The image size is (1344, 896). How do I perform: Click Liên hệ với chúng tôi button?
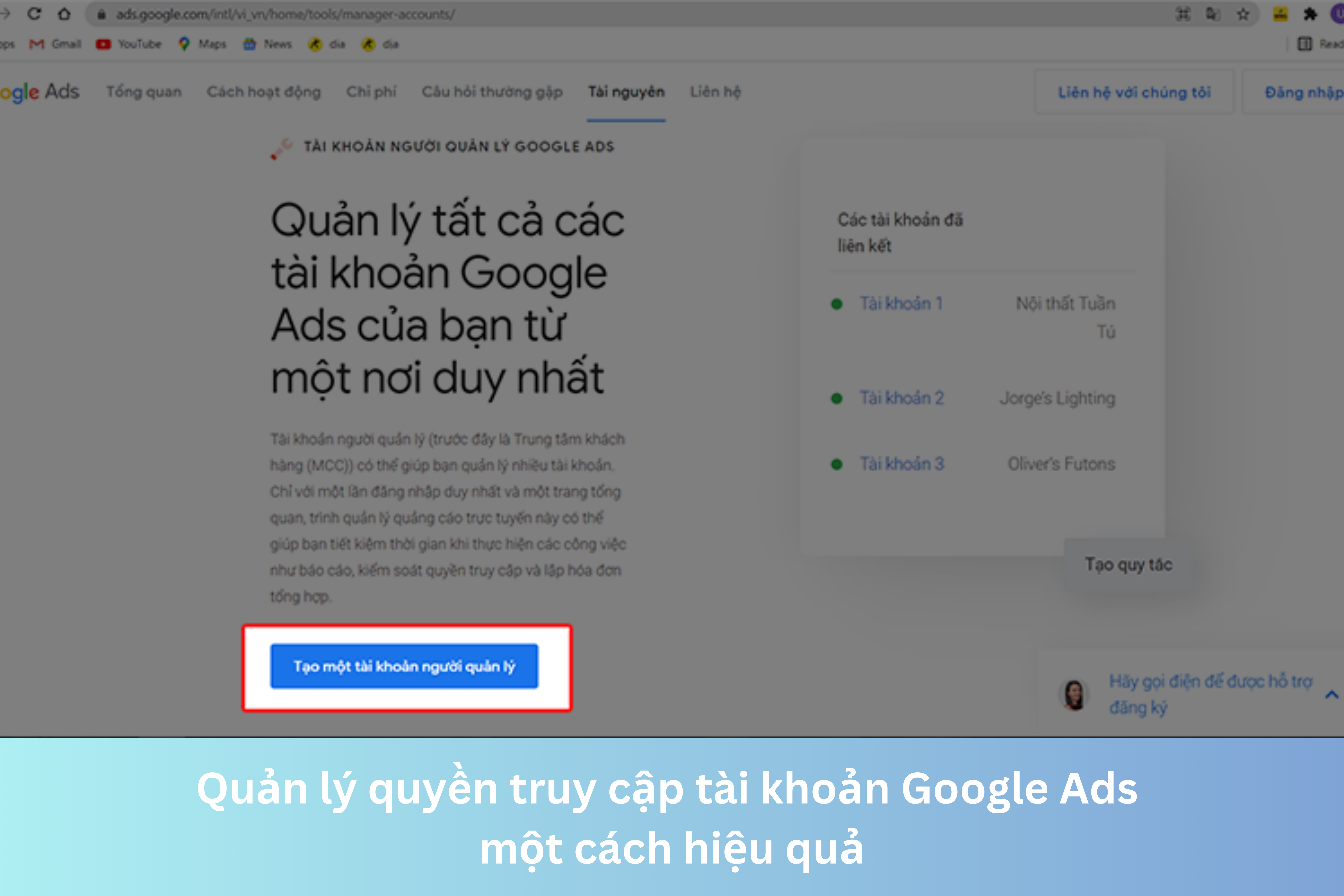pyautogui.click(x=1135, y=93)
